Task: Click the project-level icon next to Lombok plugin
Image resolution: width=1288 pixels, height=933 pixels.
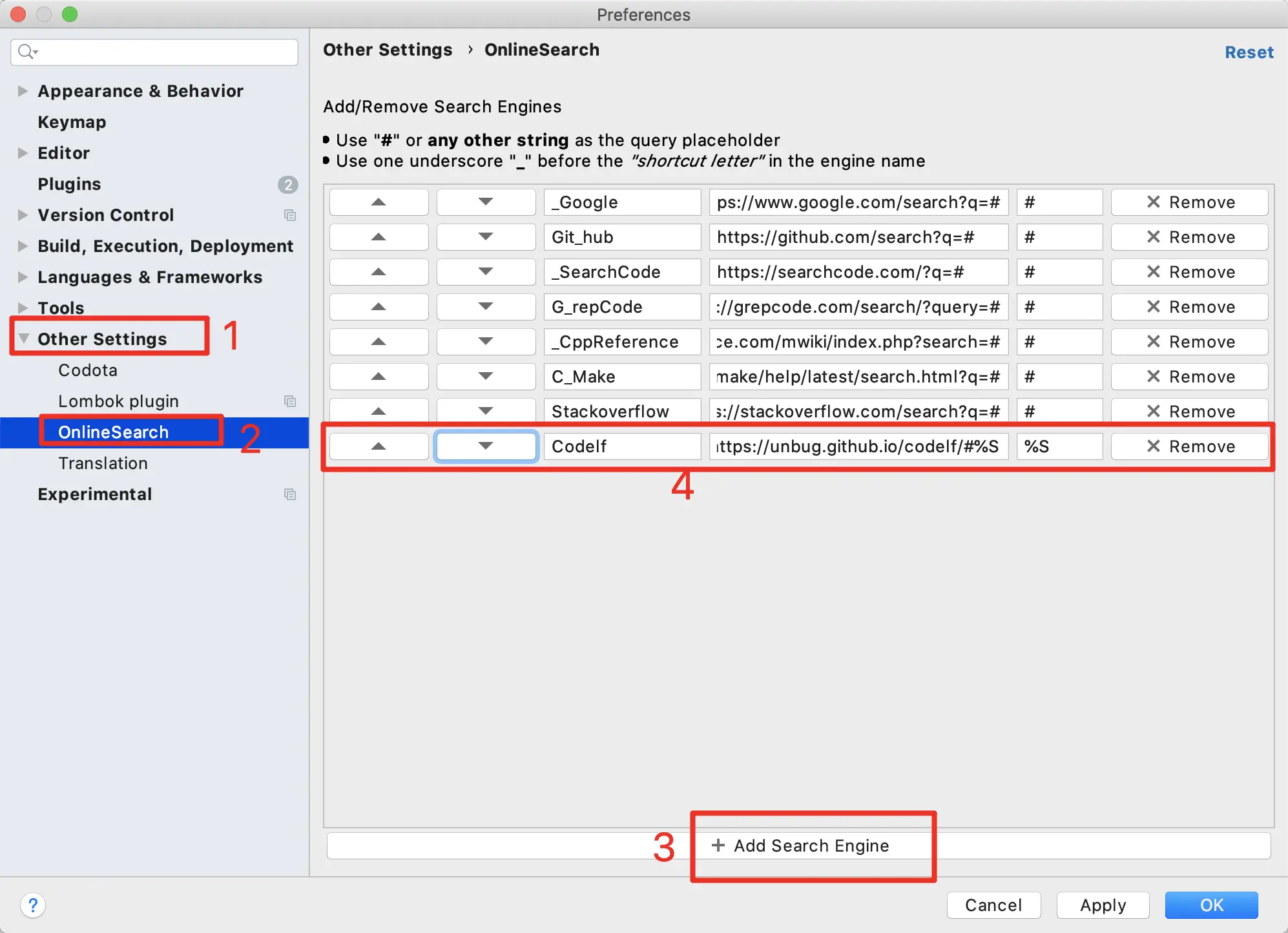Action: pos(290,401)
